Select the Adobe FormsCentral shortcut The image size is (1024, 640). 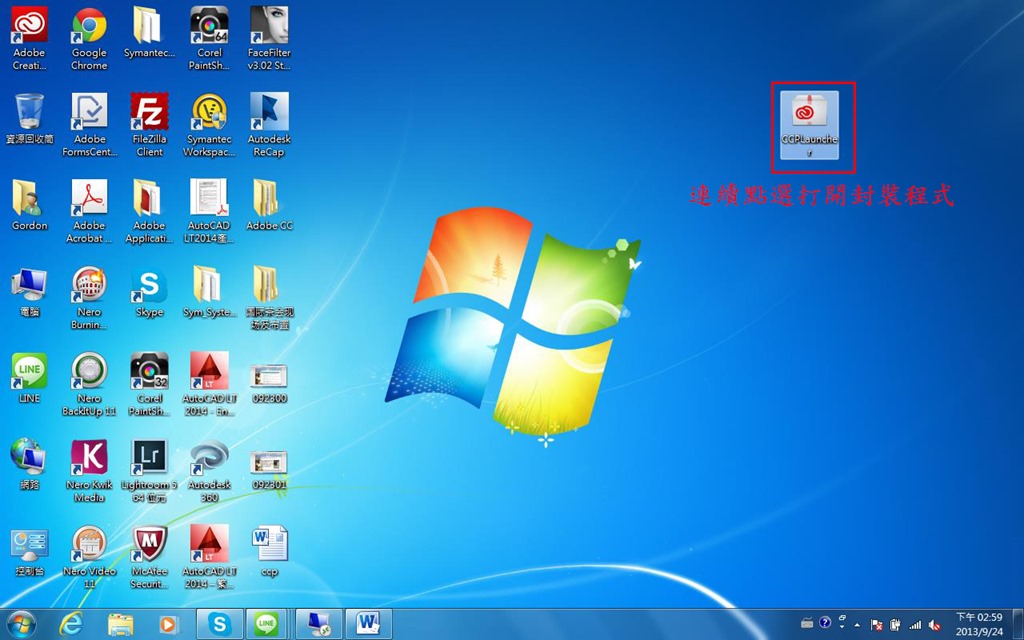tap(89, 125)
